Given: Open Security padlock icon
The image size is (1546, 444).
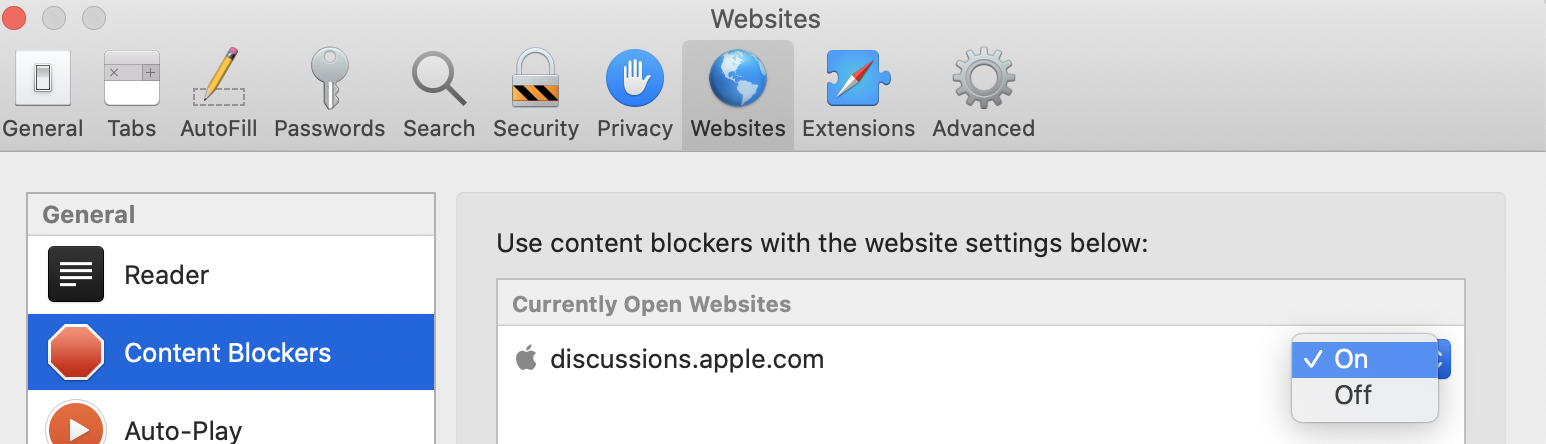Looking at the screenshot, I should [535, 78].
